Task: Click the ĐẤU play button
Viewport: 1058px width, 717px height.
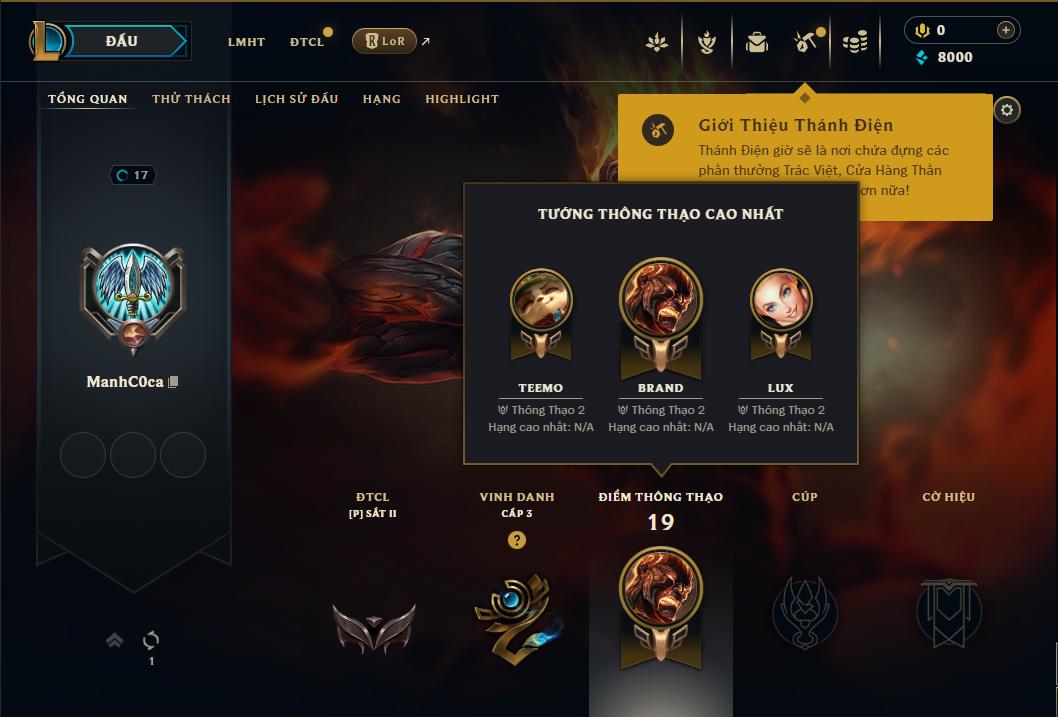Action: pos(123,41)
